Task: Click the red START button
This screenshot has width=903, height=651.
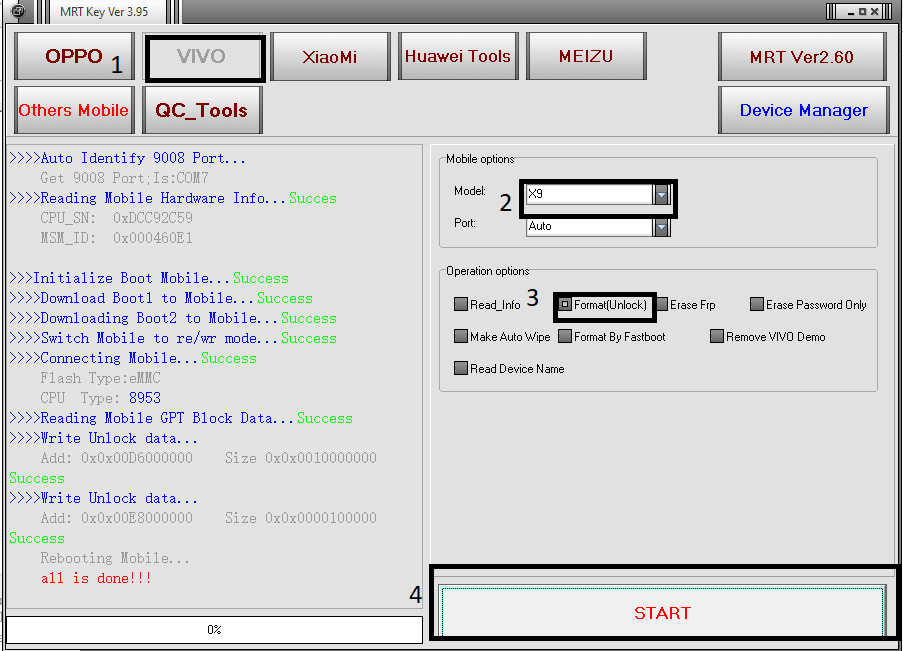Action: tap(662, 612)
